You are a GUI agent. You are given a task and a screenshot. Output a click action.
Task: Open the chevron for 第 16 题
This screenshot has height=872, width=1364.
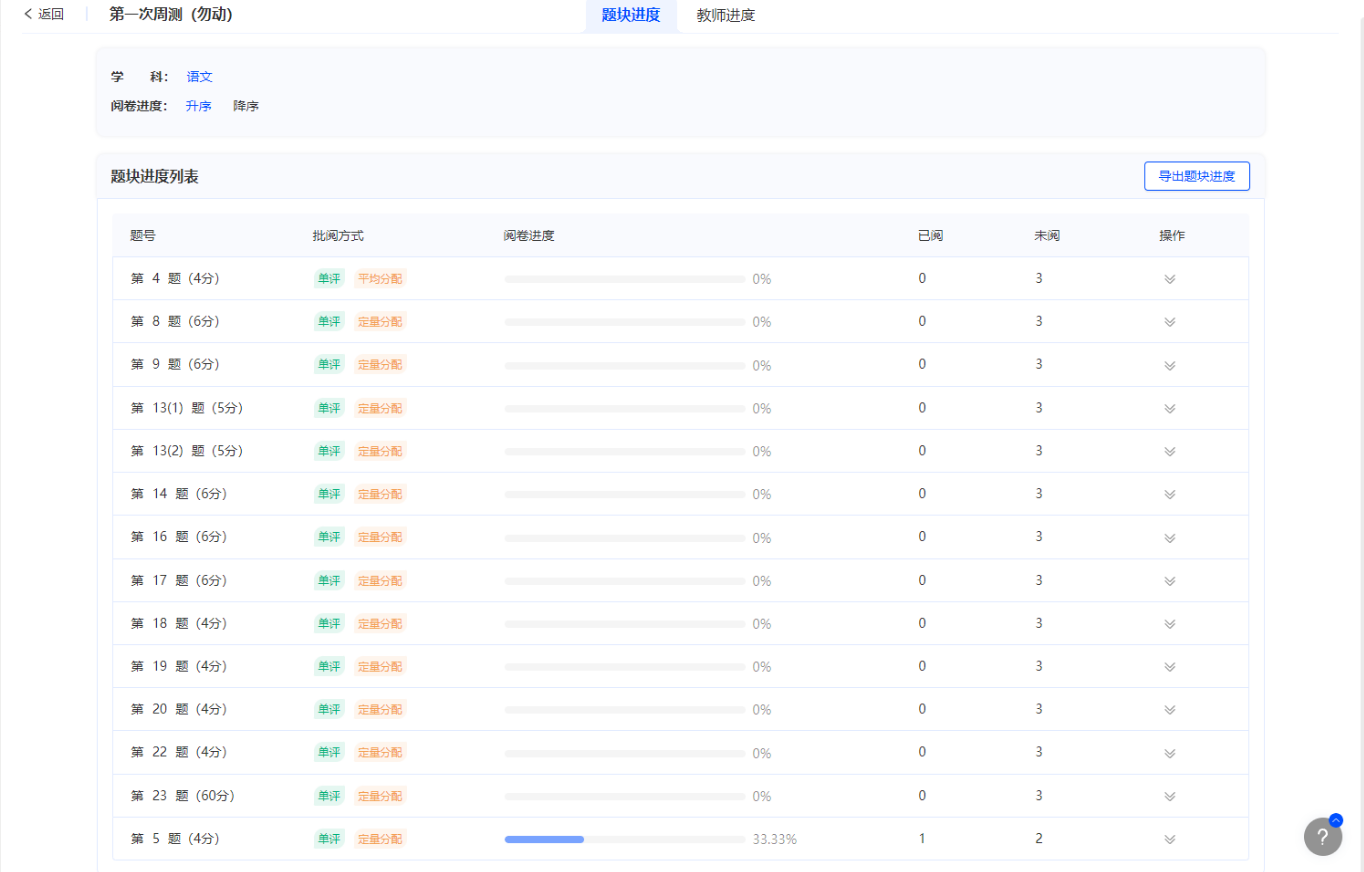(x=1169, y=537)
